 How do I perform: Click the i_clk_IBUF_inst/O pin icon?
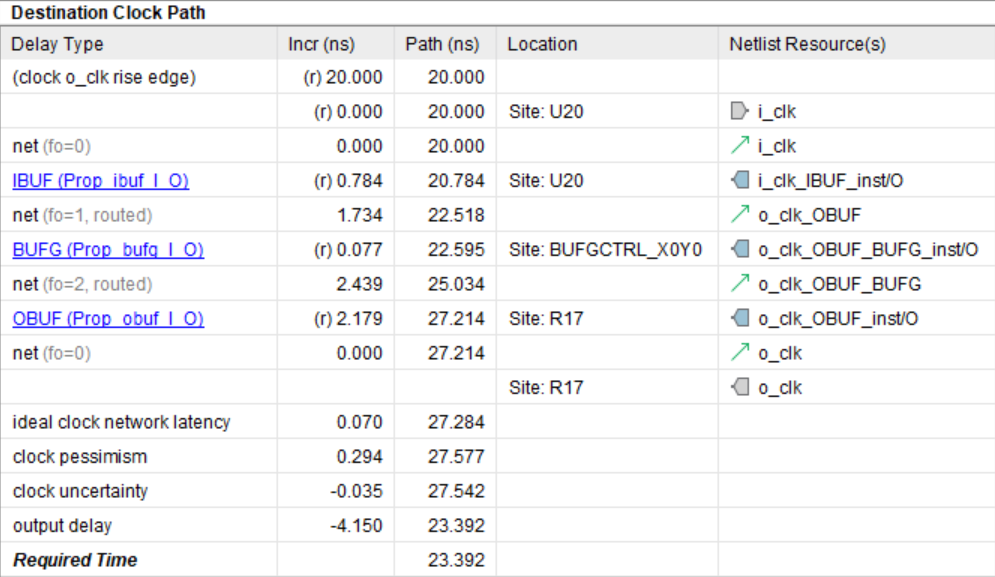[x=739, y=181]
